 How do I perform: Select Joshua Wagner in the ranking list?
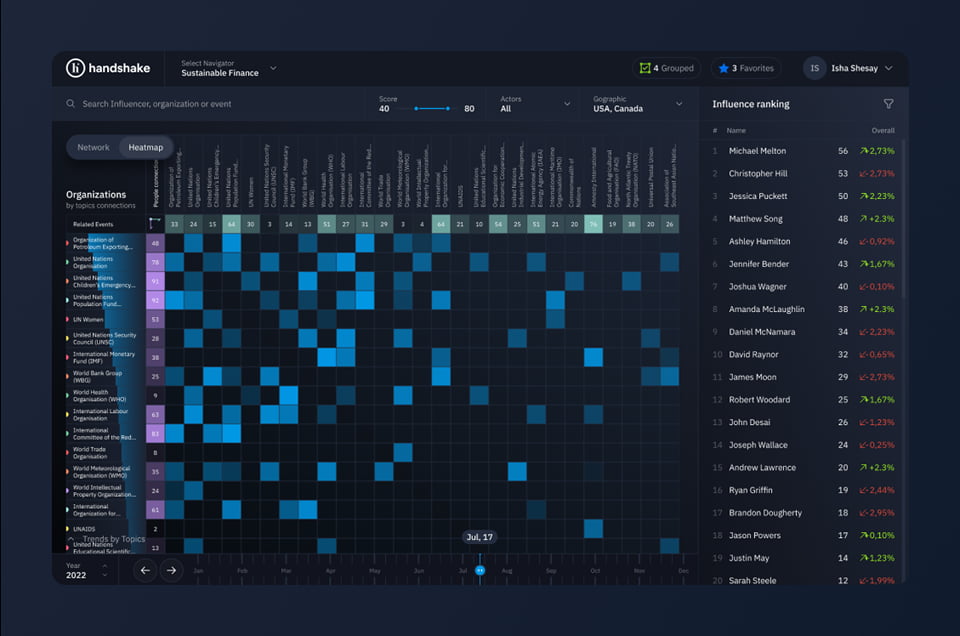(x=803, y=286)
